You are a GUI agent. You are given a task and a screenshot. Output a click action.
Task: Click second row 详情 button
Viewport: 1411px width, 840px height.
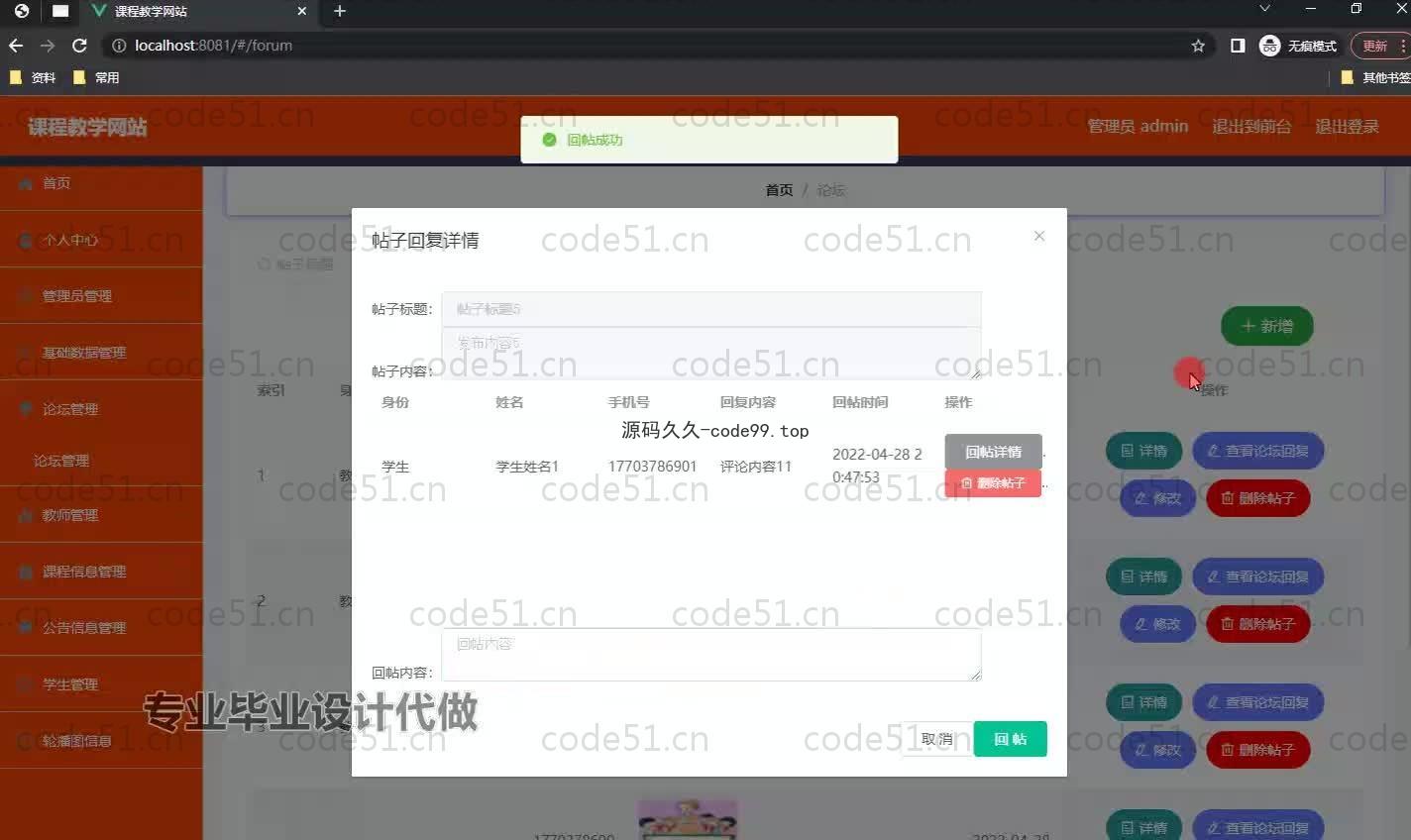1143,577
